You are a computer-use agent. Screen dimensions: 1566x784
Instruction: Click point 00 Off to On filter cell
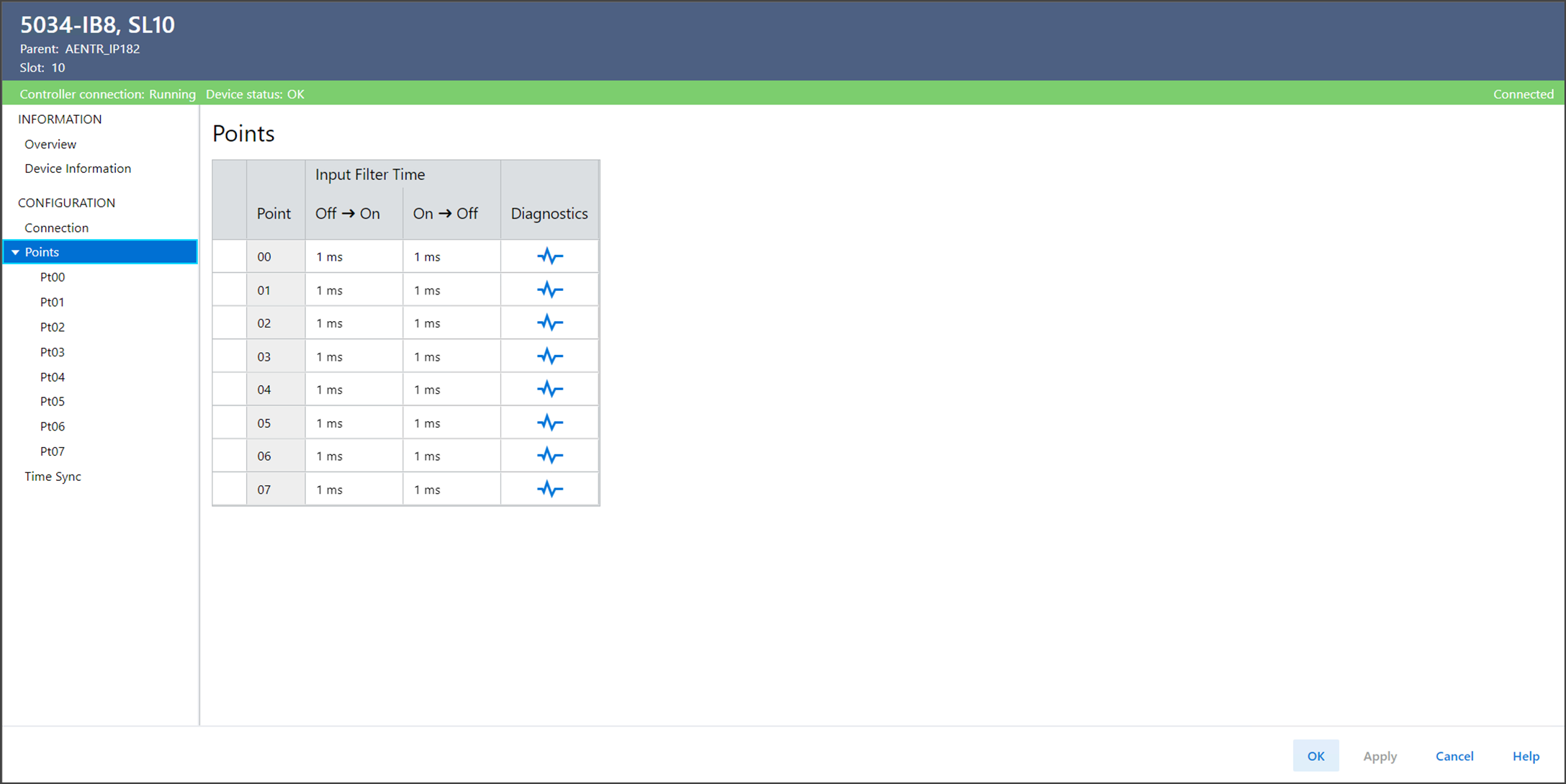(x=353, y=257)
